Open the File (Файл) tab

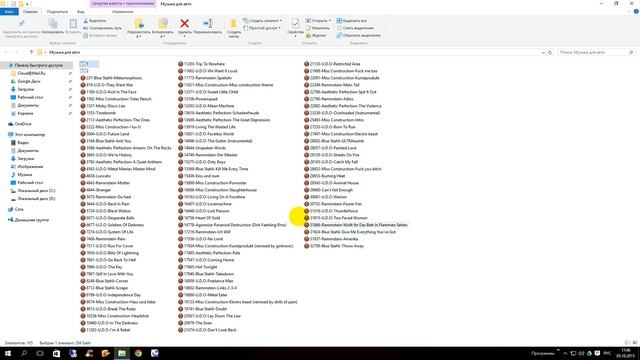coord(9,11)
